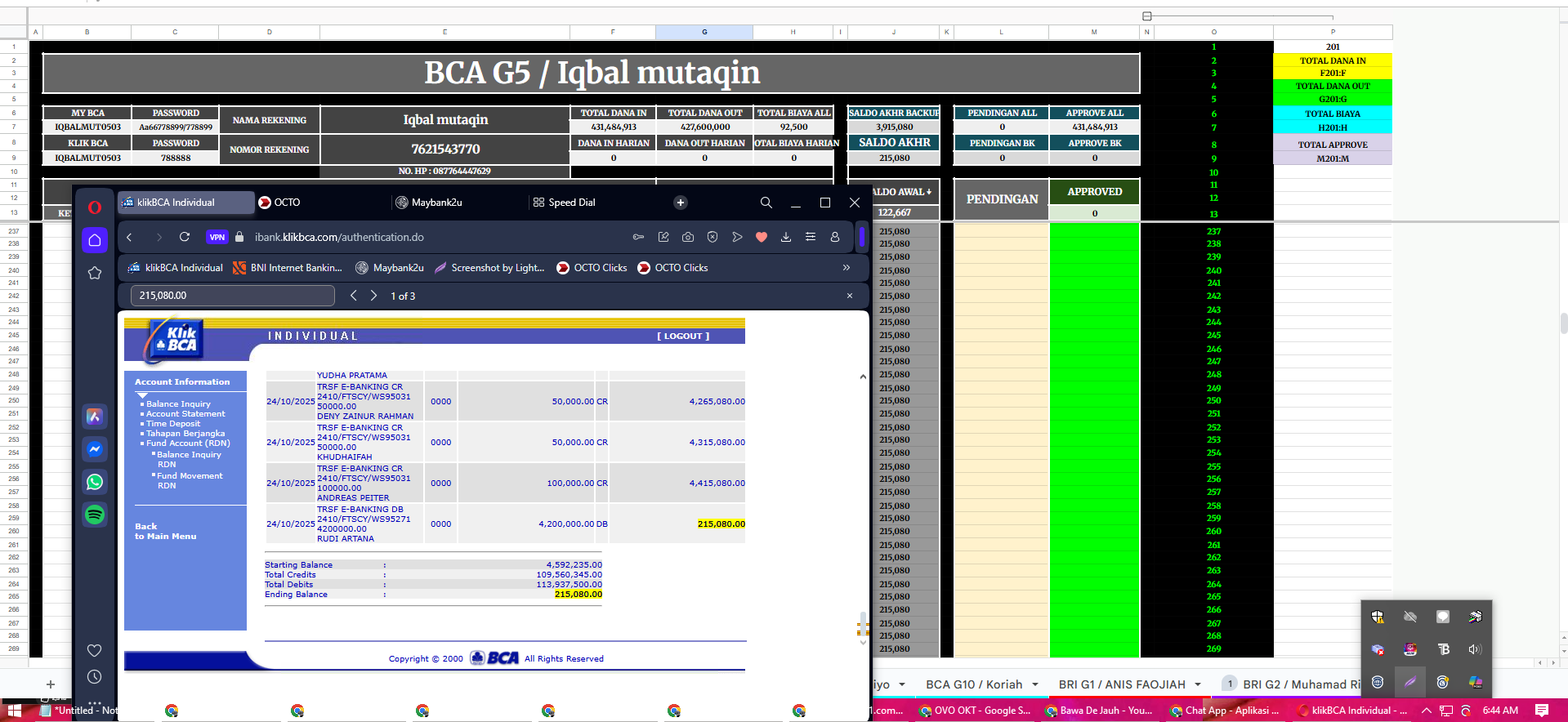Open the Time Deposit link
Screen dimensions: 1568x722
pos(173,424)
